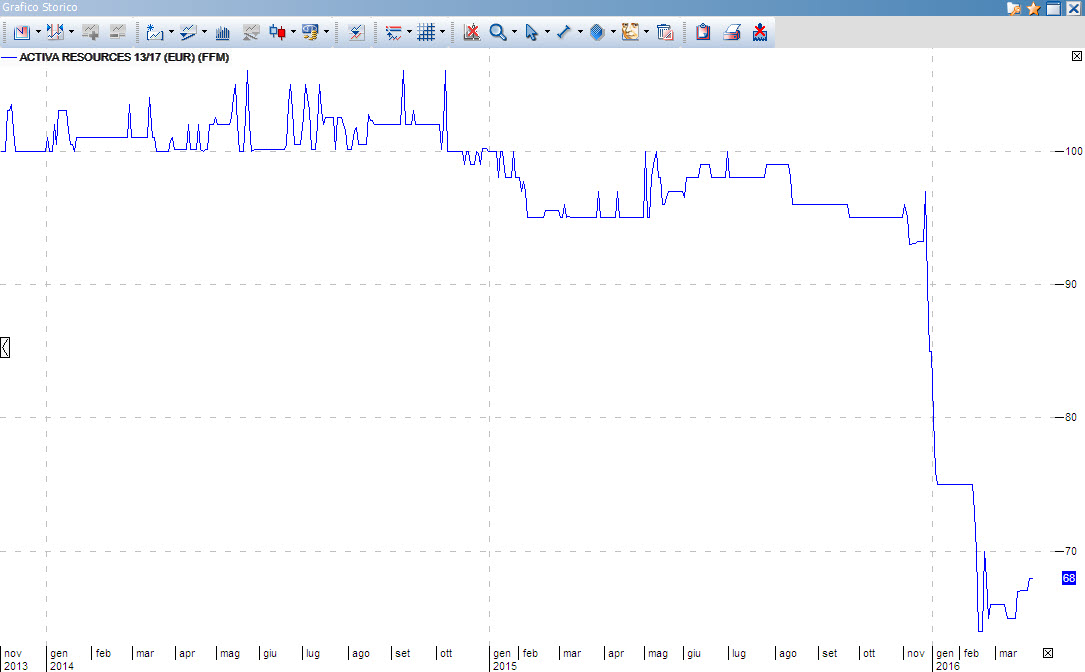The height and width of the screenshot is (672, 1085).
Task: Click the left-edge arrow panel expander
Action: coord(5,347)
